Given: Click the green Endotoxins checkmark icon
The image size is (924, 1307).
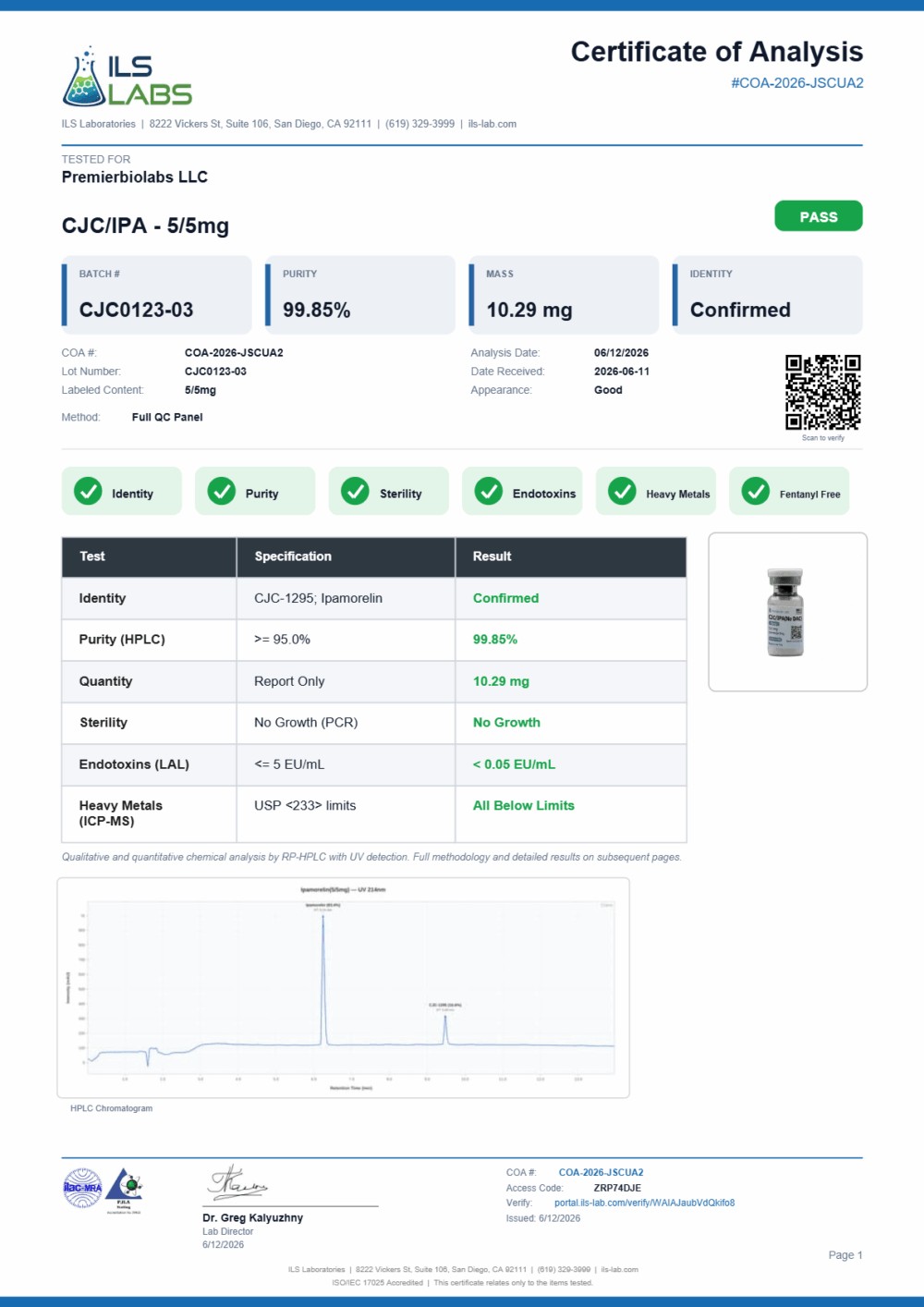Looking at the screenshot, I should click(x=489, y=491).
